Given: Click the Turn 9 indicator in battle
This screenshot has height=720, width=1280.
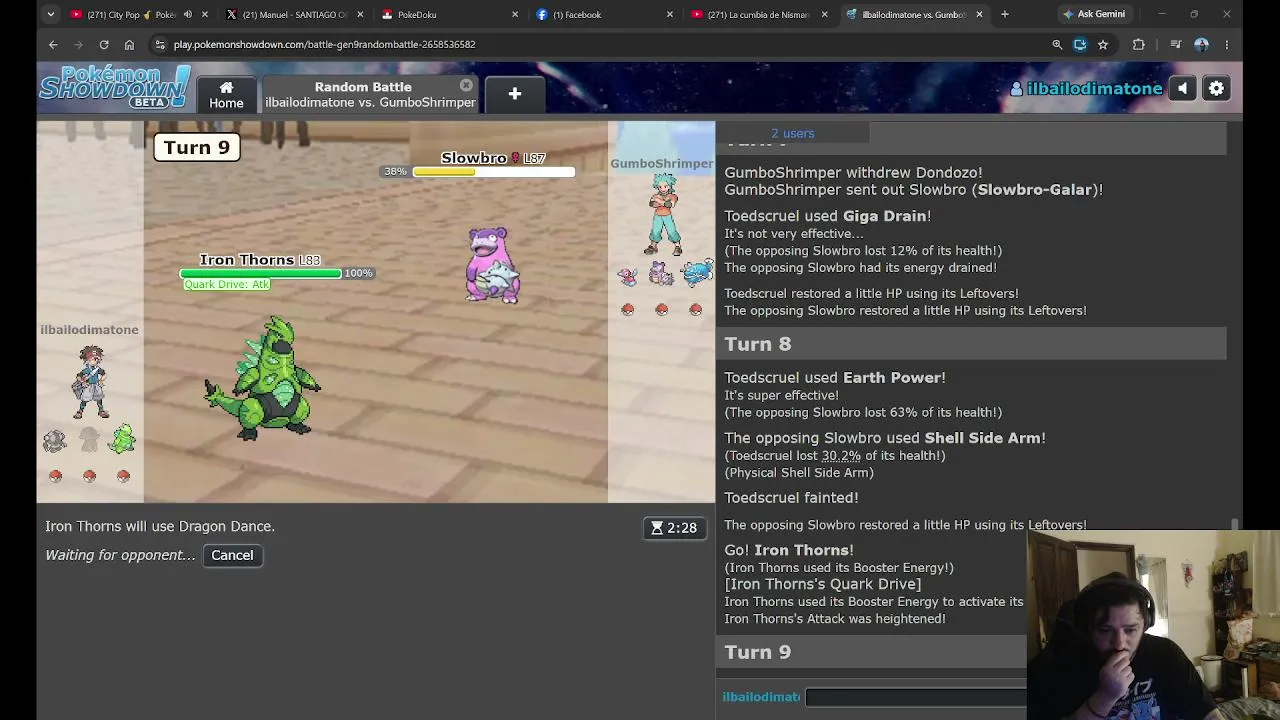Looking at the screenshot, I should click(197, 148).
